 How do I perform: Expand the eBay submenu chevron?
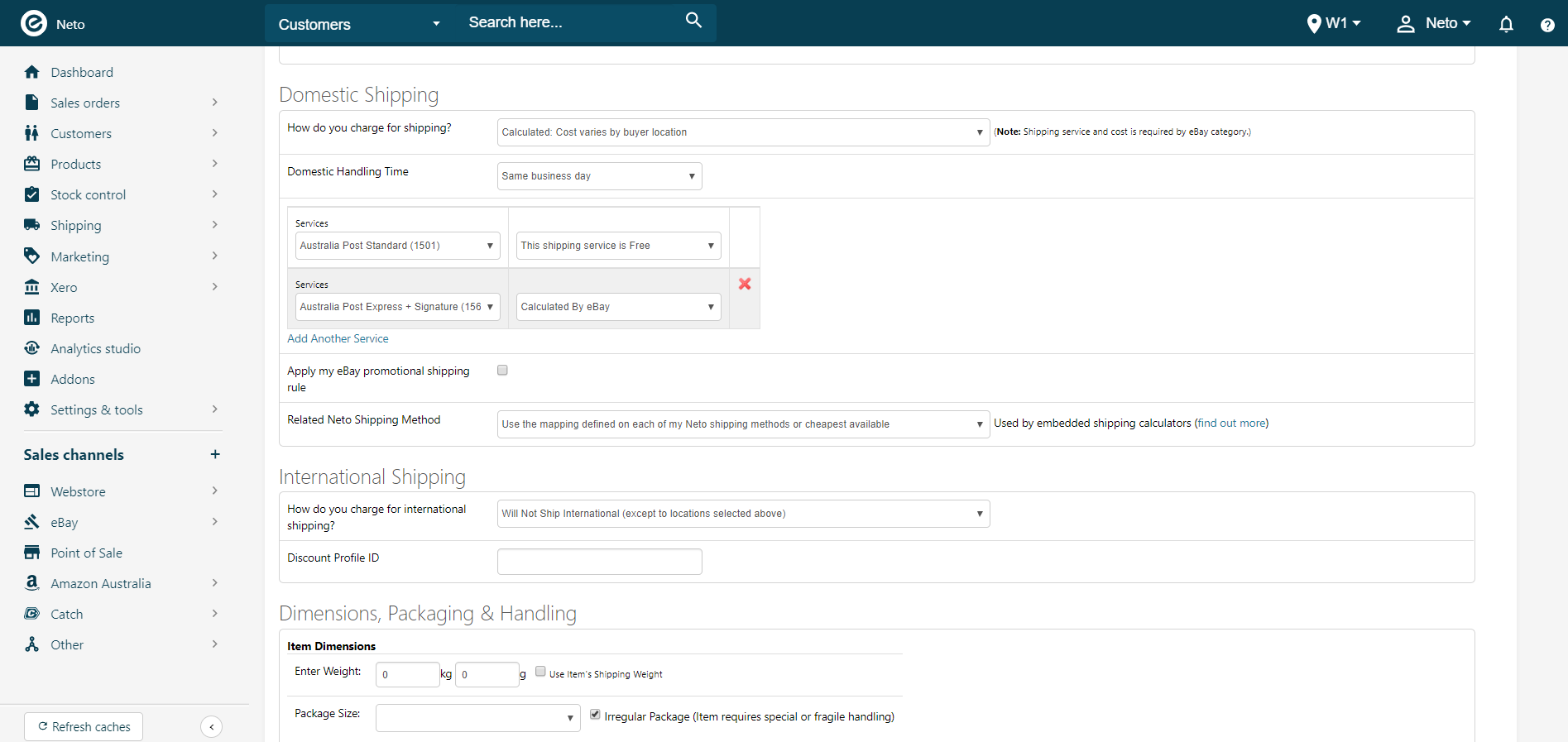(x=215, y=522)
